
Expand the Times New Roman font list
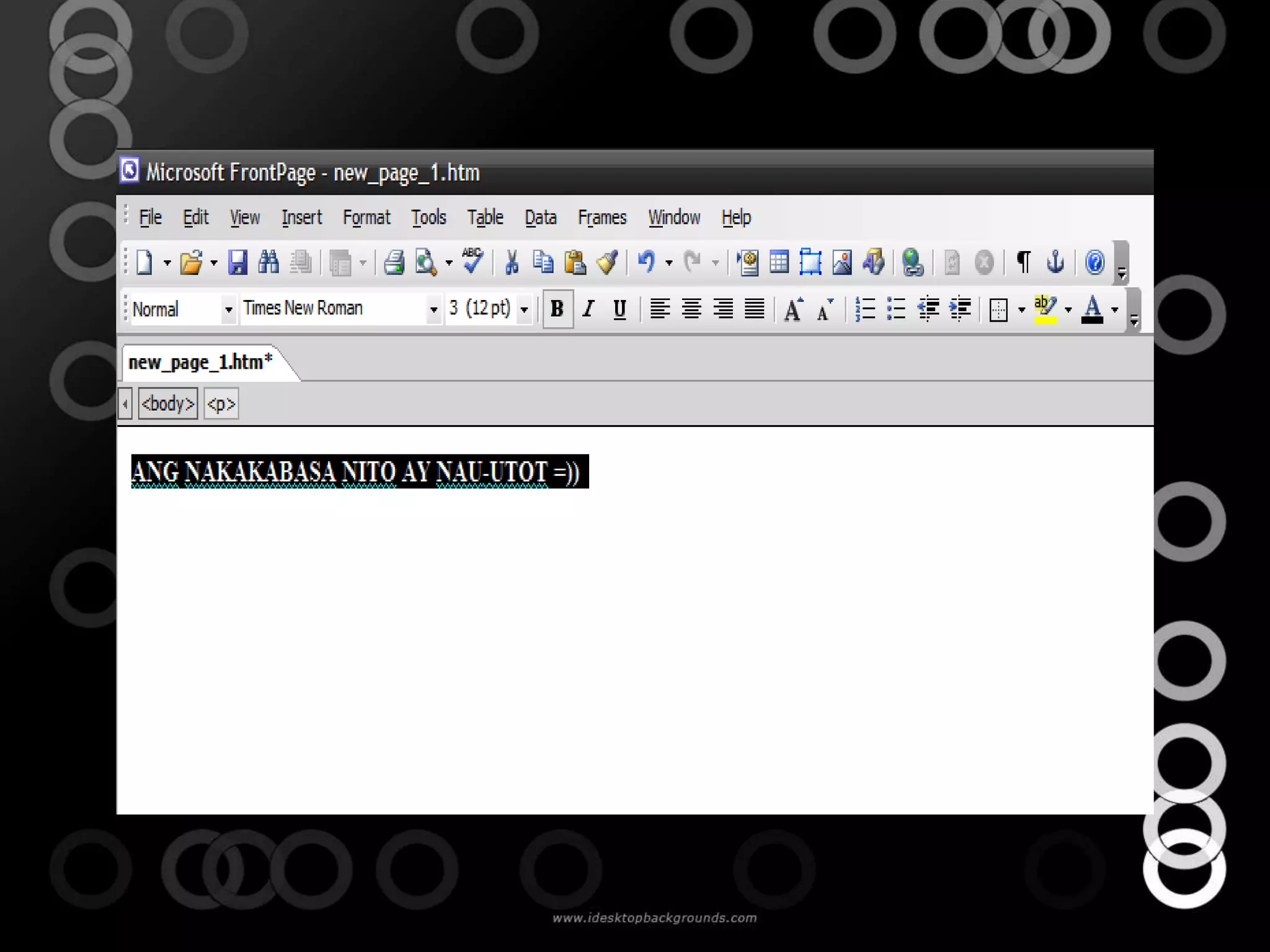coord(433,309)
